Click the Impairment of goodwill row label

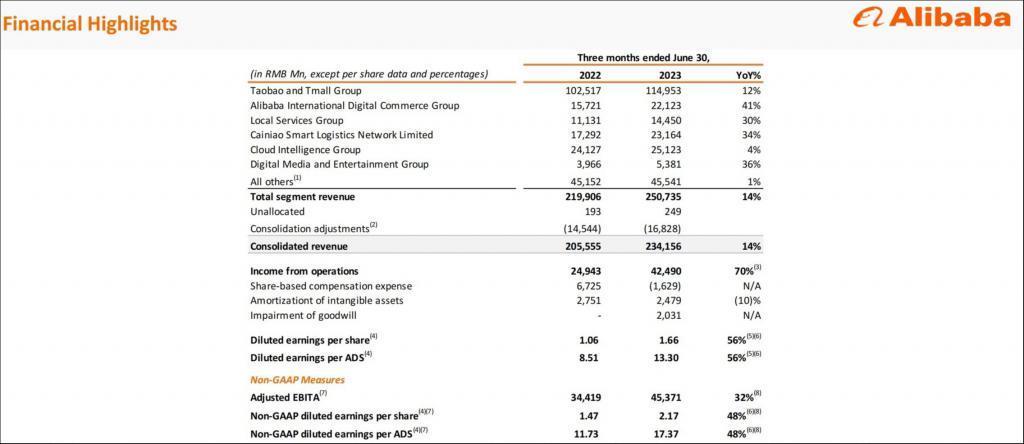[298, 315]
